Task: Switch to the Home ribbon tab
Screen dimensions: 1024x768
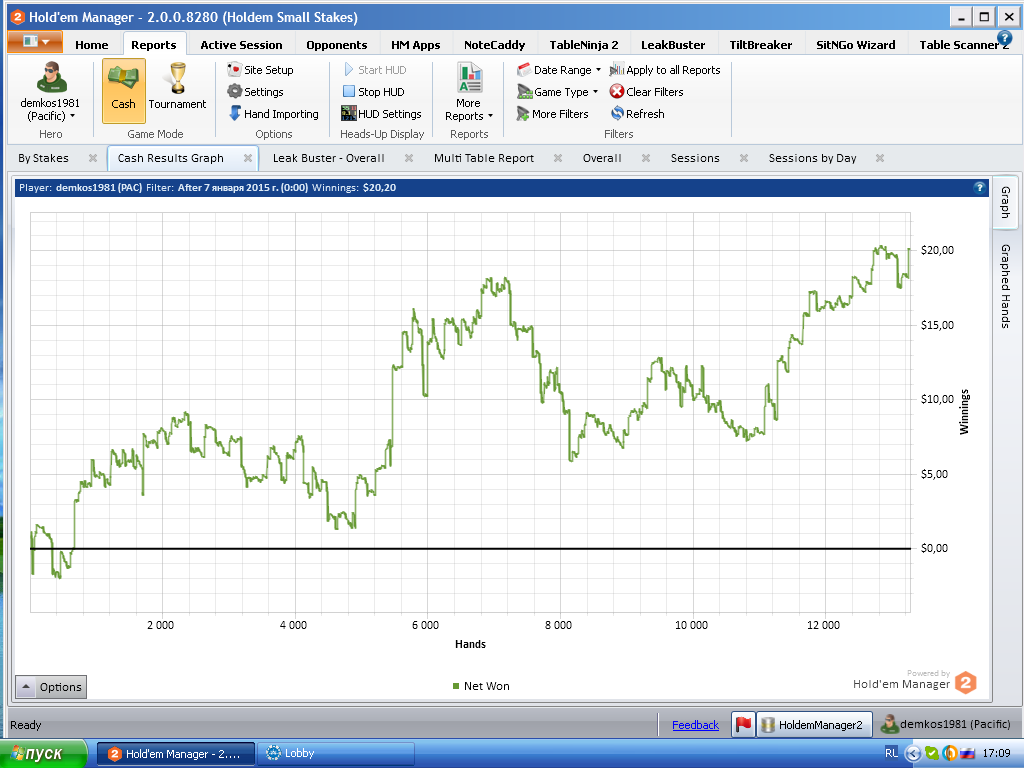Action: tap(91, 45)
